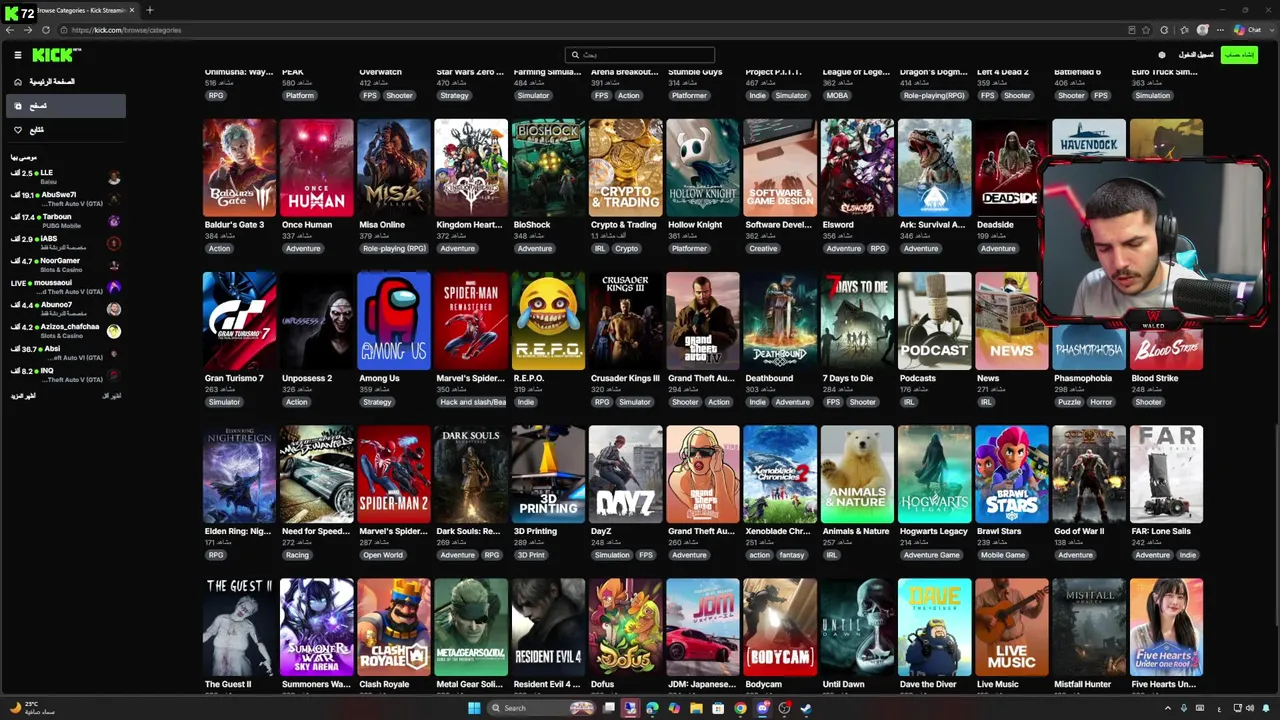1280x720 pixels.
Task: Click Tarboun streamer avatar in sidebar
Action: pos(114,221)
